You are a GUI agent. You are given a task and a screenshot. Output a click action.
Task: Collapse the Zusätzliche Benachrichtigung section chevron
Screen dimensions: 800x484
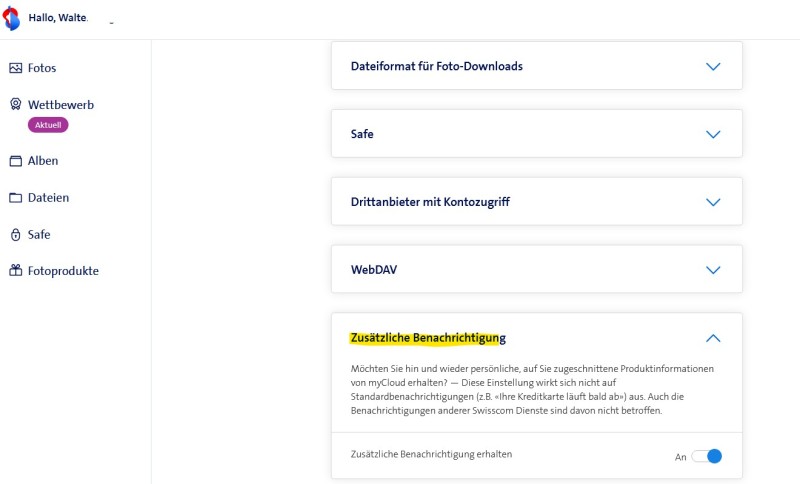click(x=713, y=338)
